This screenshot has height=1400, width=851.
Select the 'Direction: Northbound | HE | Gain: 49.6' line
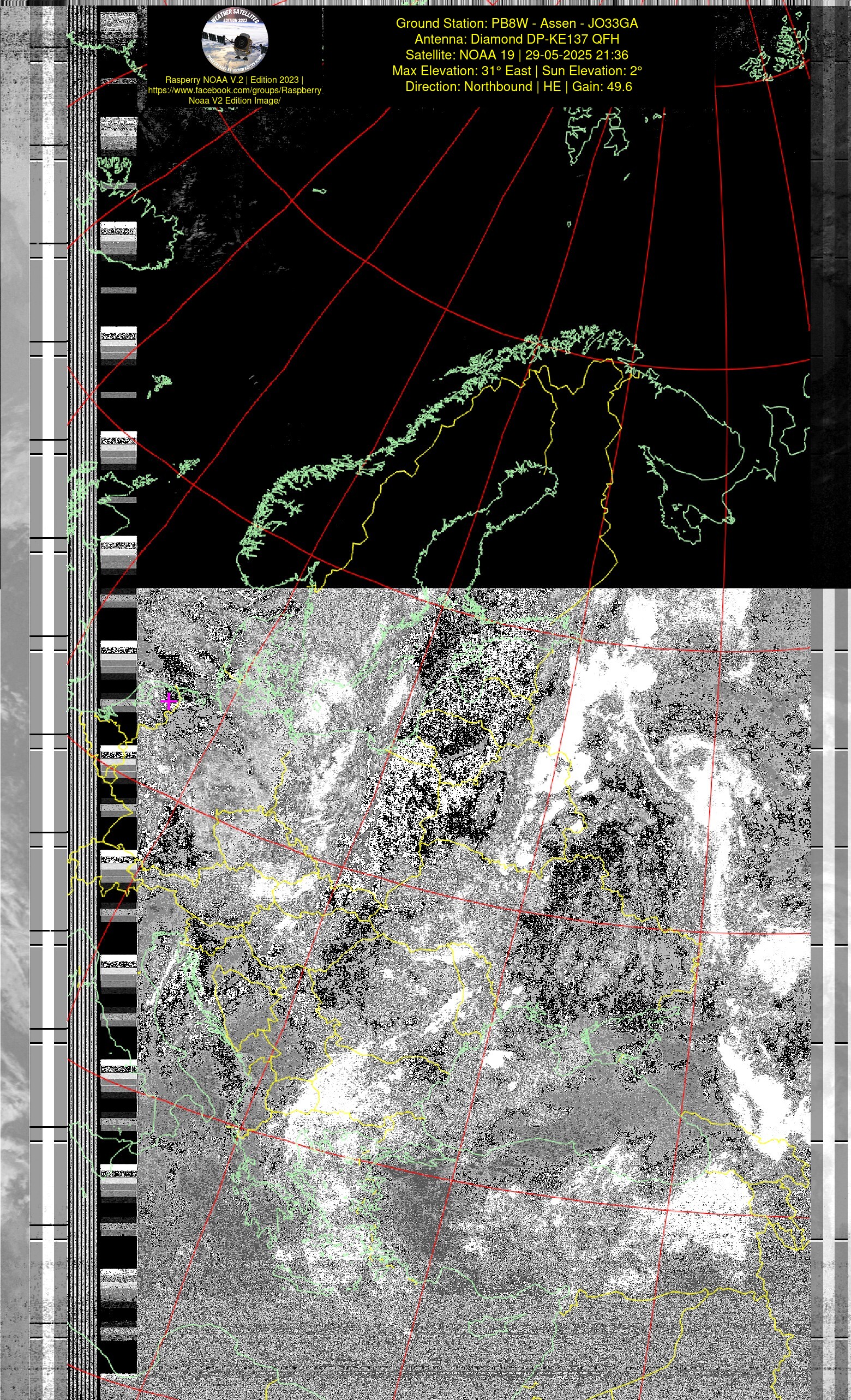[518, 87]
